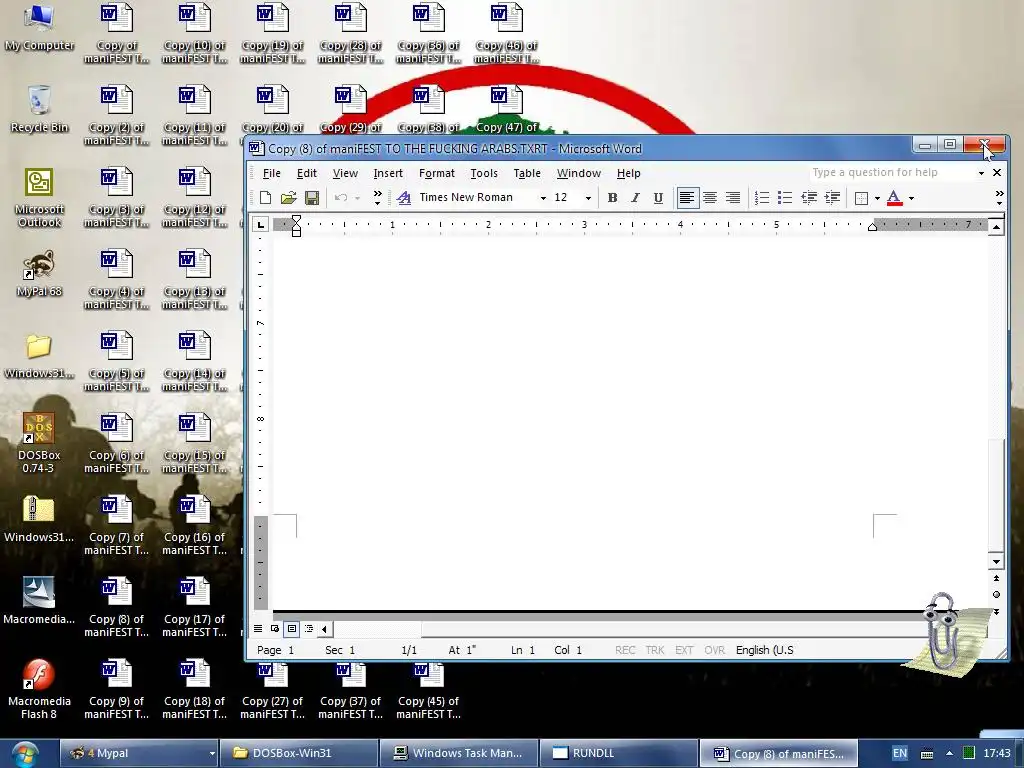Expand the Times New Roman font list
Image resolution: width=1024 pixels, height=768 pixels.
[543, 199]
